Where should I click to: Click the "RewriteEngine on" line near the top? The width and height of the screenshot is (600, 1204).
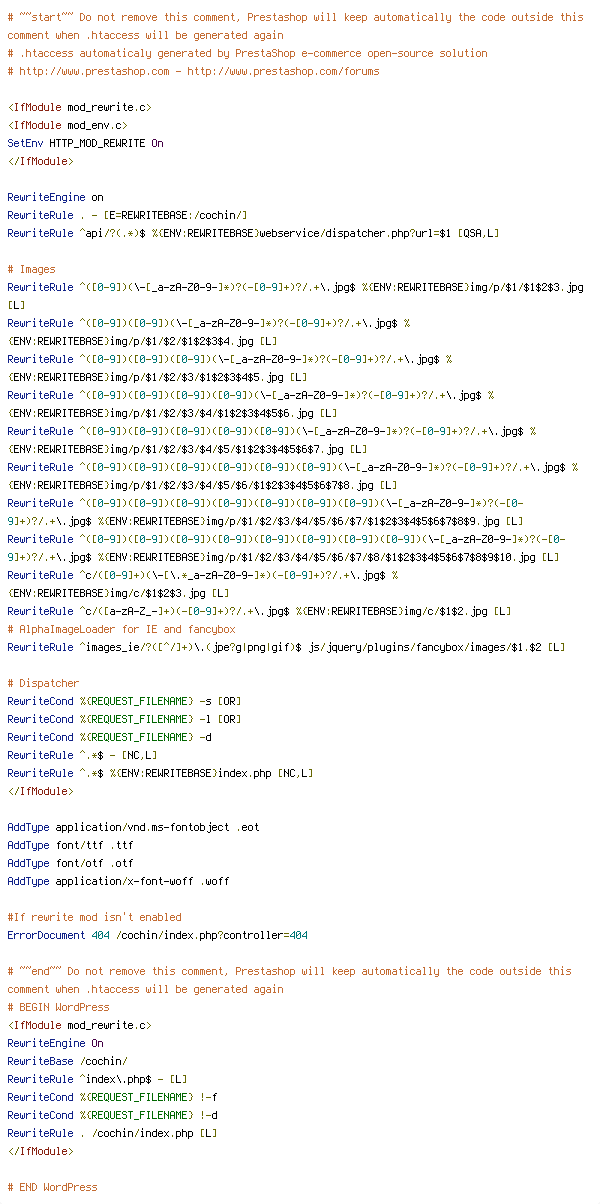55,198
